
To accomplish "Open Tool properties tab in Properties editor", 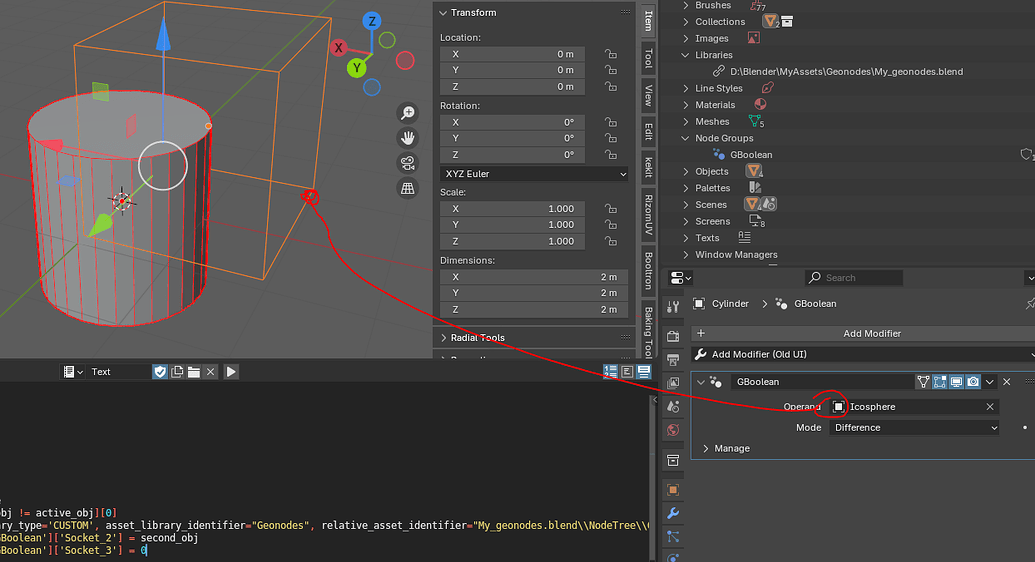I will click(673, 306).
